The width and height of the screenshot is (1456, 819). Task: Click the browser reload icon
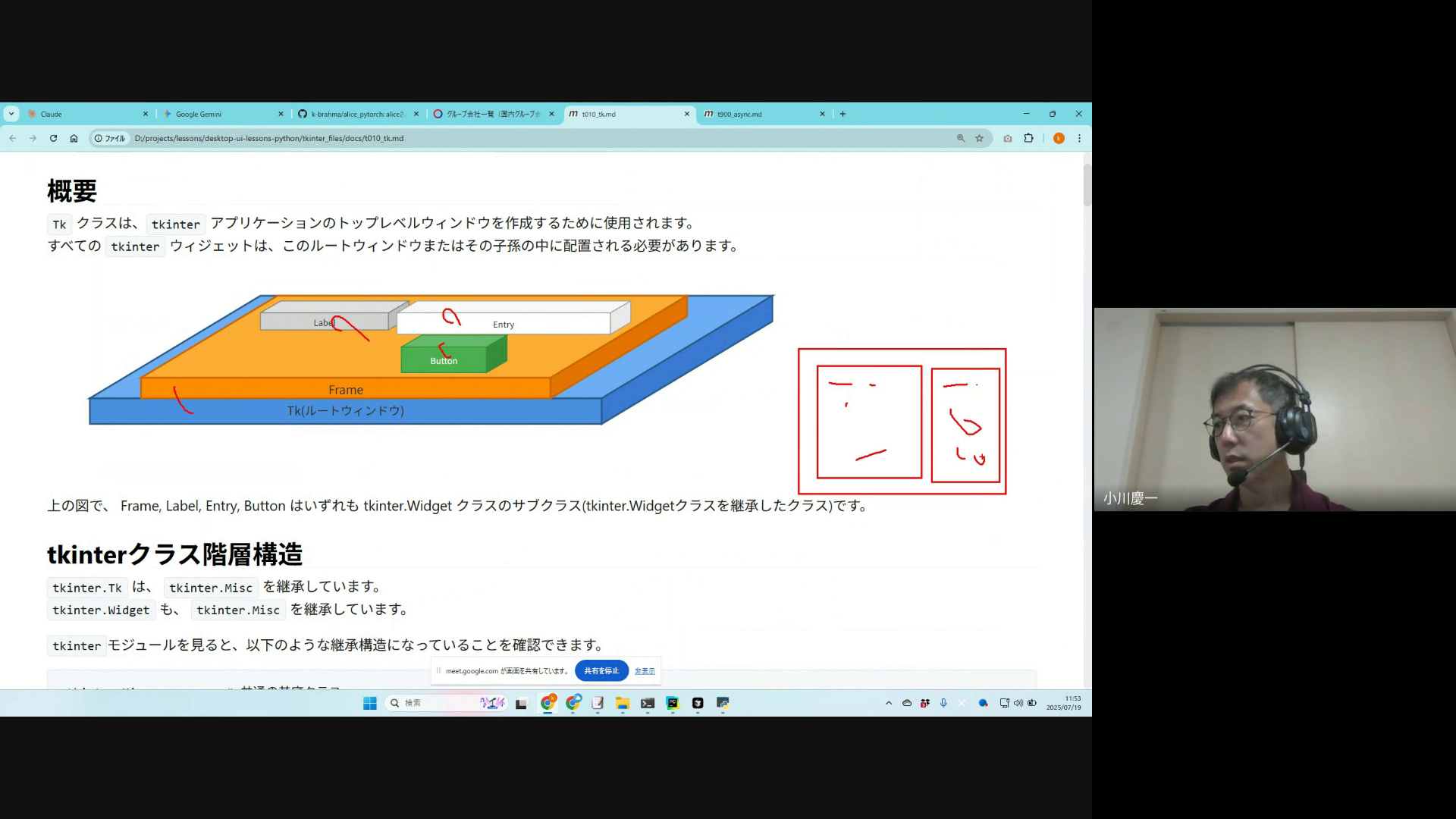click(x=53, y=138)
